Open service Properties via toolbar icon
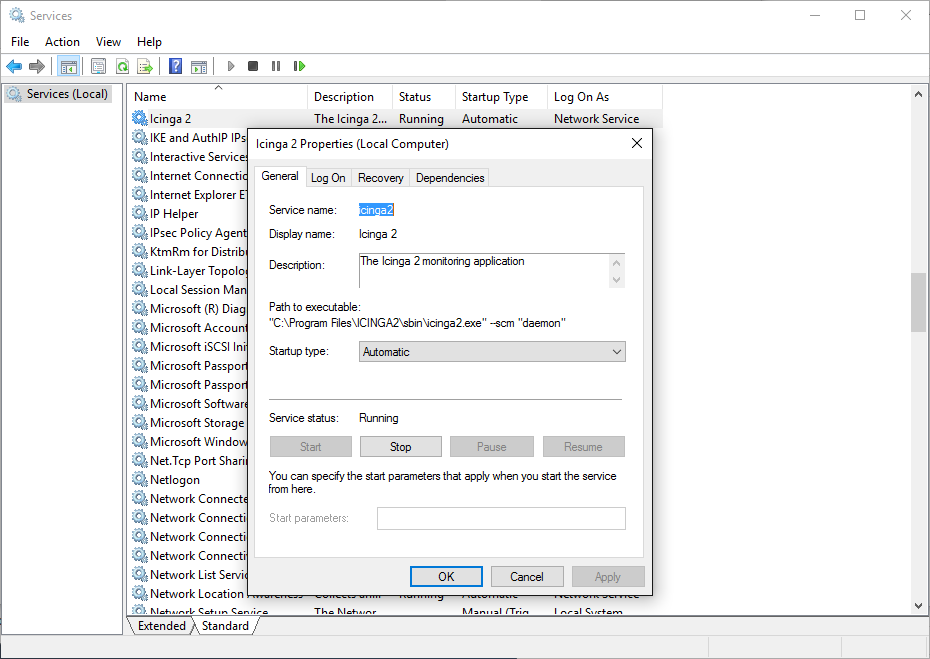This screenshot has height=659, width=930. tap(98, 66)
